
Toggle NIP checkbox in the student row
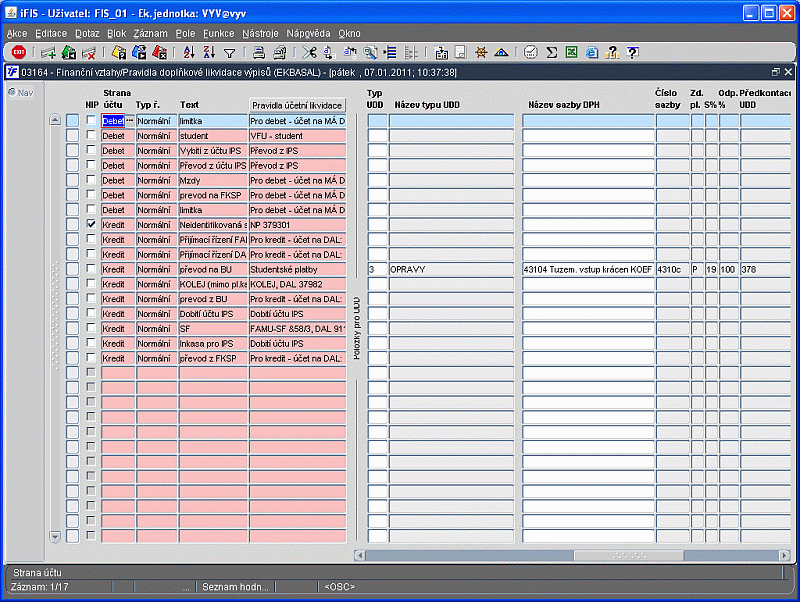(x=91, y=135)
